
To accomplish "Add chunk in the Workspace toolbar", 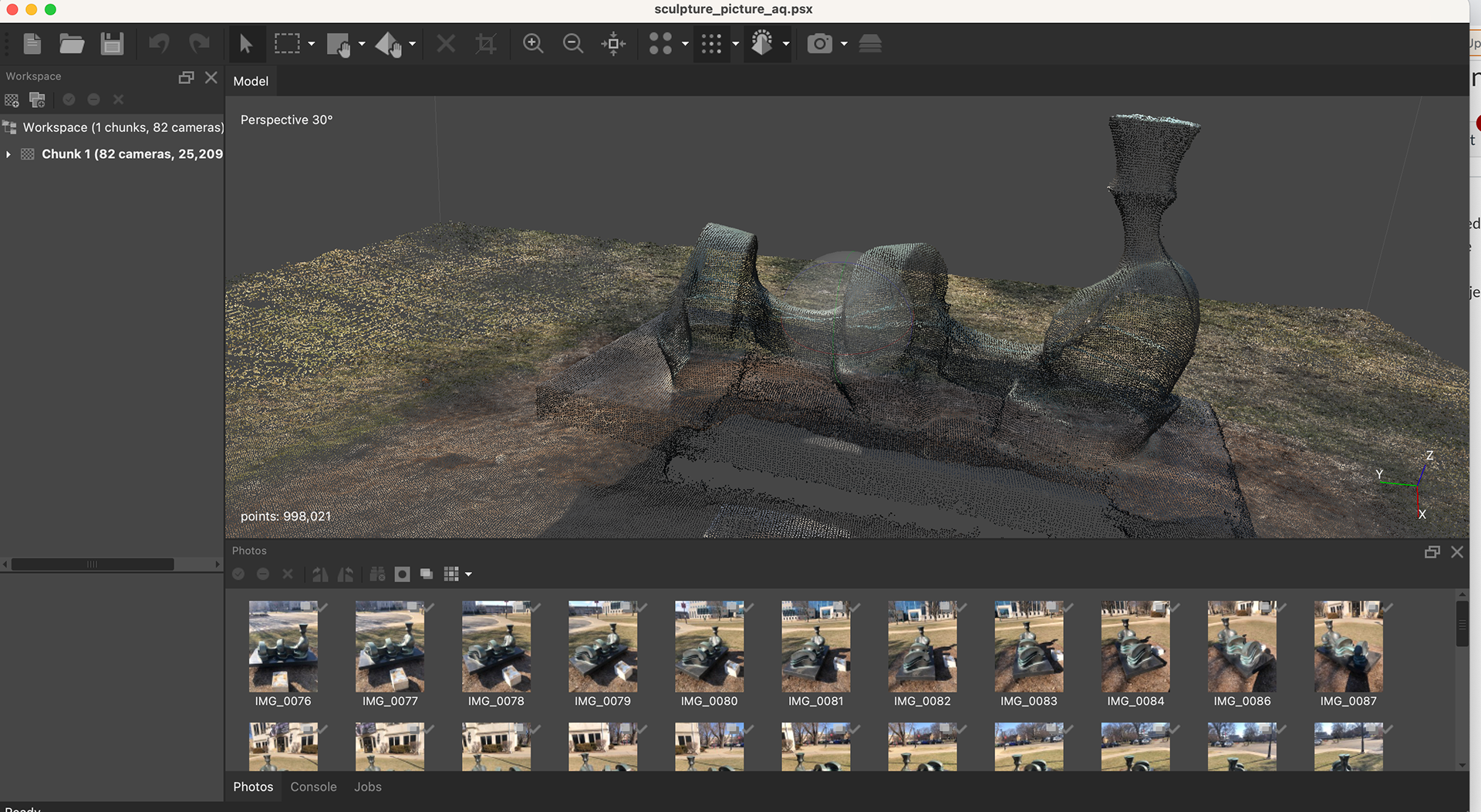I will (12, 100).
